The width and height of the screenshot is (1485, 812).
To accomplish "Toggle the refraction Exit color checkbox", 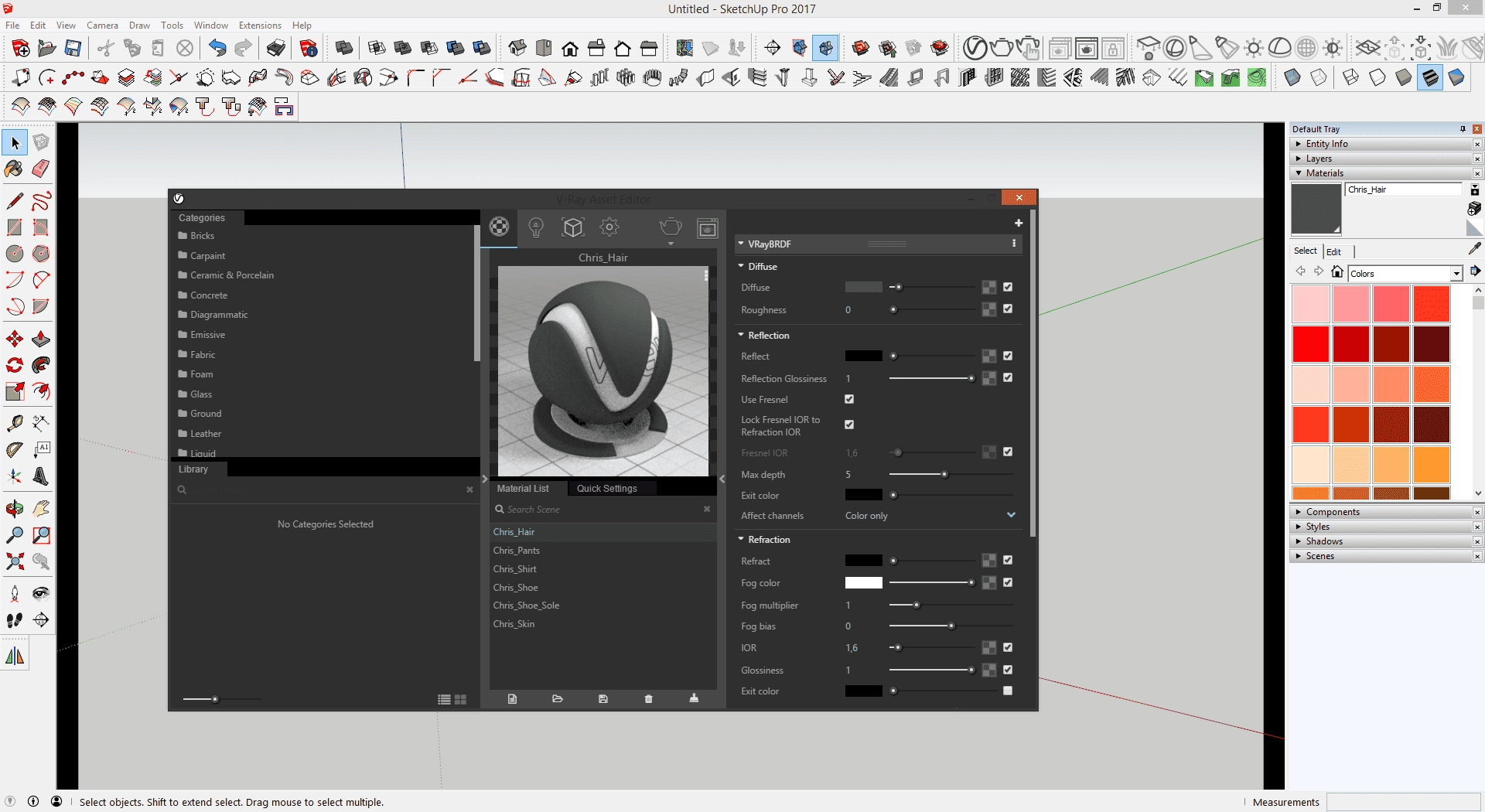I will [x=1008, y=691].
